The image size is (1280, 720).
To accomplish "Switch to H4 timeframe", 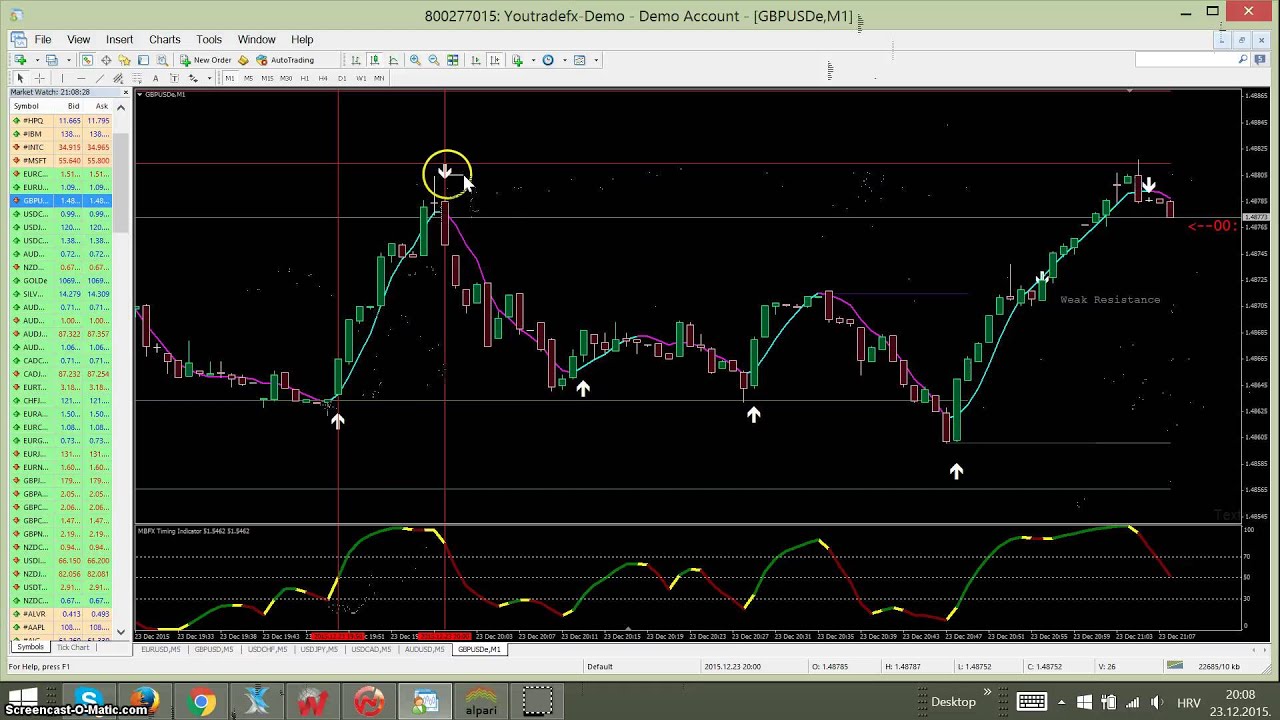I will point(323,78).
